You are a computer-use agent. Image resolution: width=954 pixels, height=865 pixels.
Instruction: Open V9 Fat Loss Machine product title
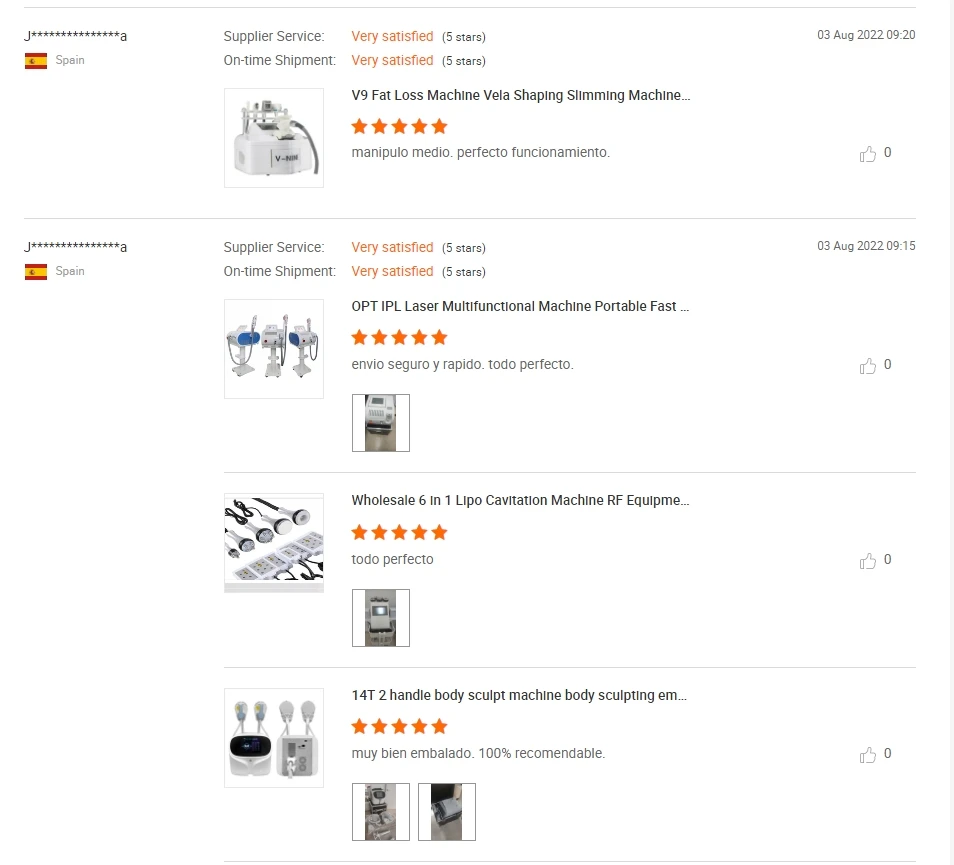[521, 96]
